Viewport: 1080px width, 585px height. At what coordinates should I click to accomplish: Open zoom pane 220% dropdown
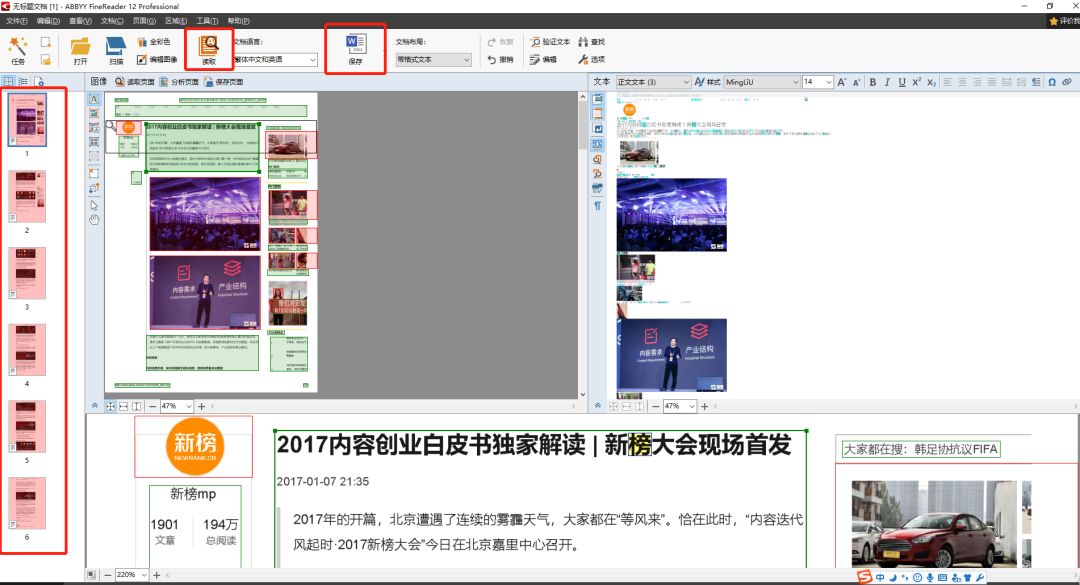coord(132,575)
